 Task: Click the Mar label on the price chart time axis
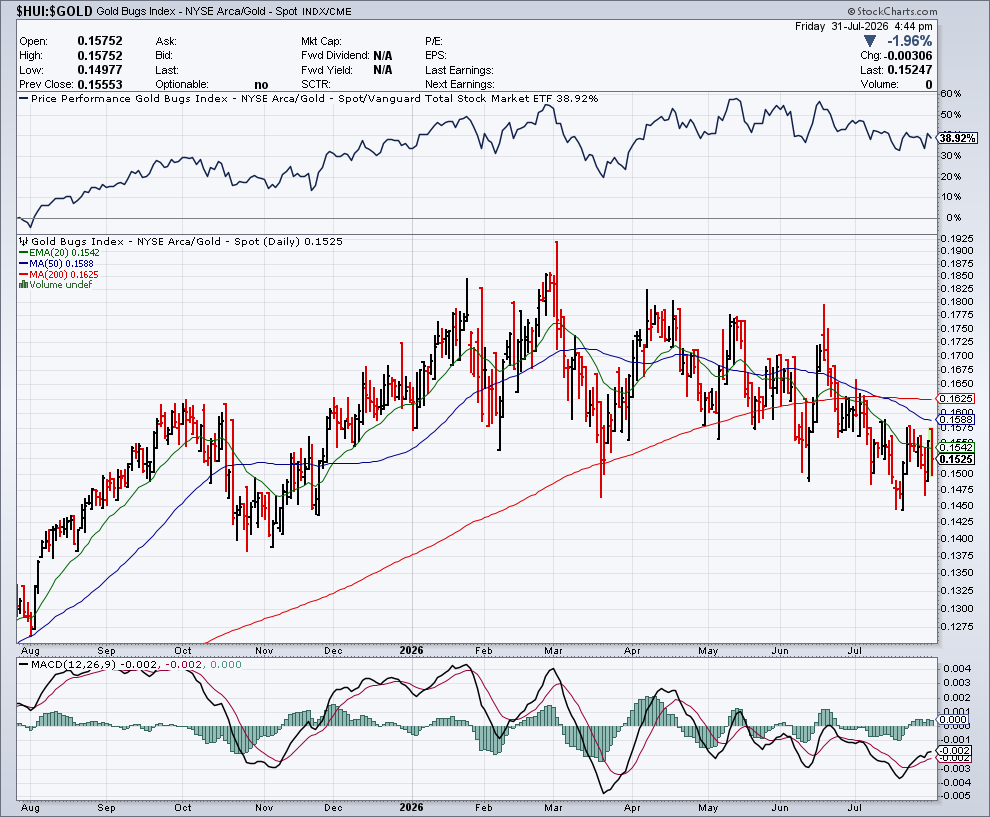click(553, 650)
